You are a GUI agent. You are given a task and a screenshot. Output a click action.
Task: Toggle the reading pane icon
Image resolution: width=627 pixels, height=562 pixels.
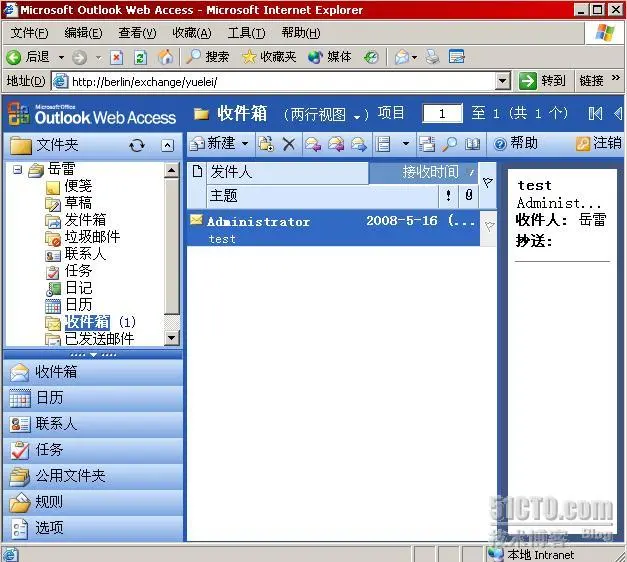[427, 144]
